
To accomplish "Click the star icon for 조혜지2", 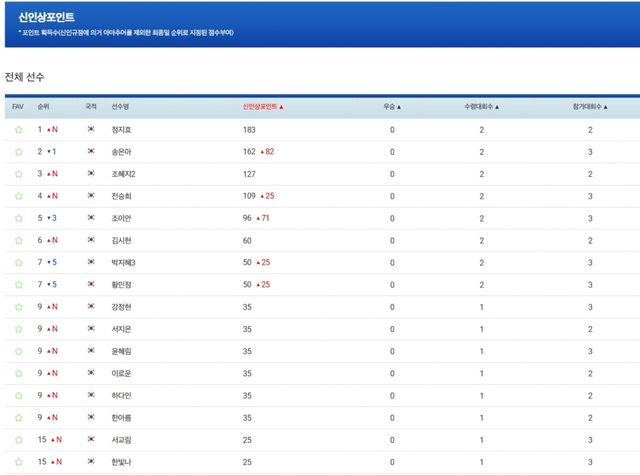I will tap(18, 174).
